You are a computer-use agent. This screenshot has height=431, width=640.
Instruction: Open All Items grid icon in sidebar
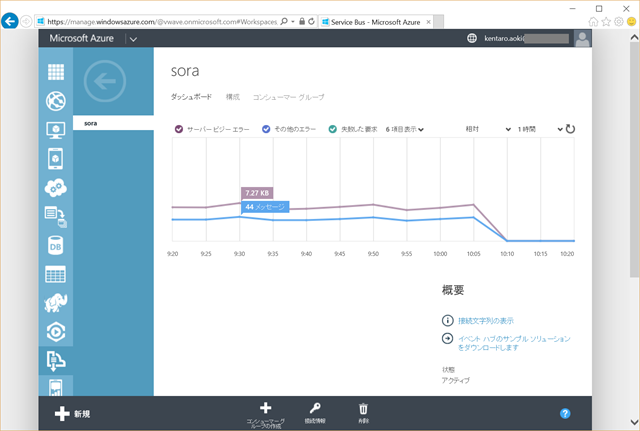pyautogui.click(x=56, y=72)
